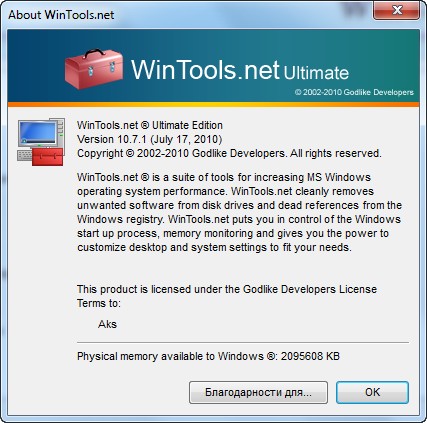Click the Version 10.7.1 text line
The width and height of the screenshot is (427, 423).
coord(149,139)
